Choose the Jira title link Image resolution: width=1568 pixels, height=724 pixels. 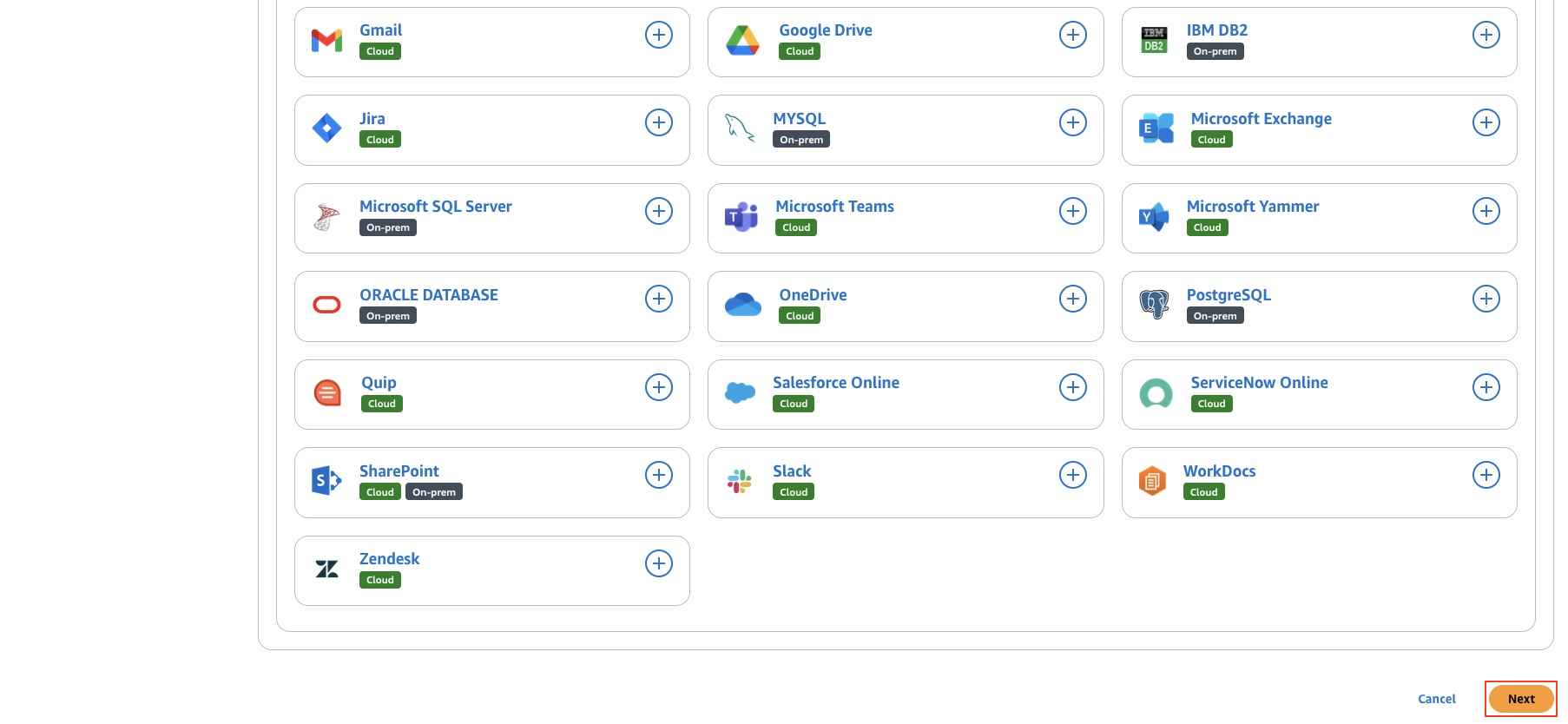coord(372,119)
